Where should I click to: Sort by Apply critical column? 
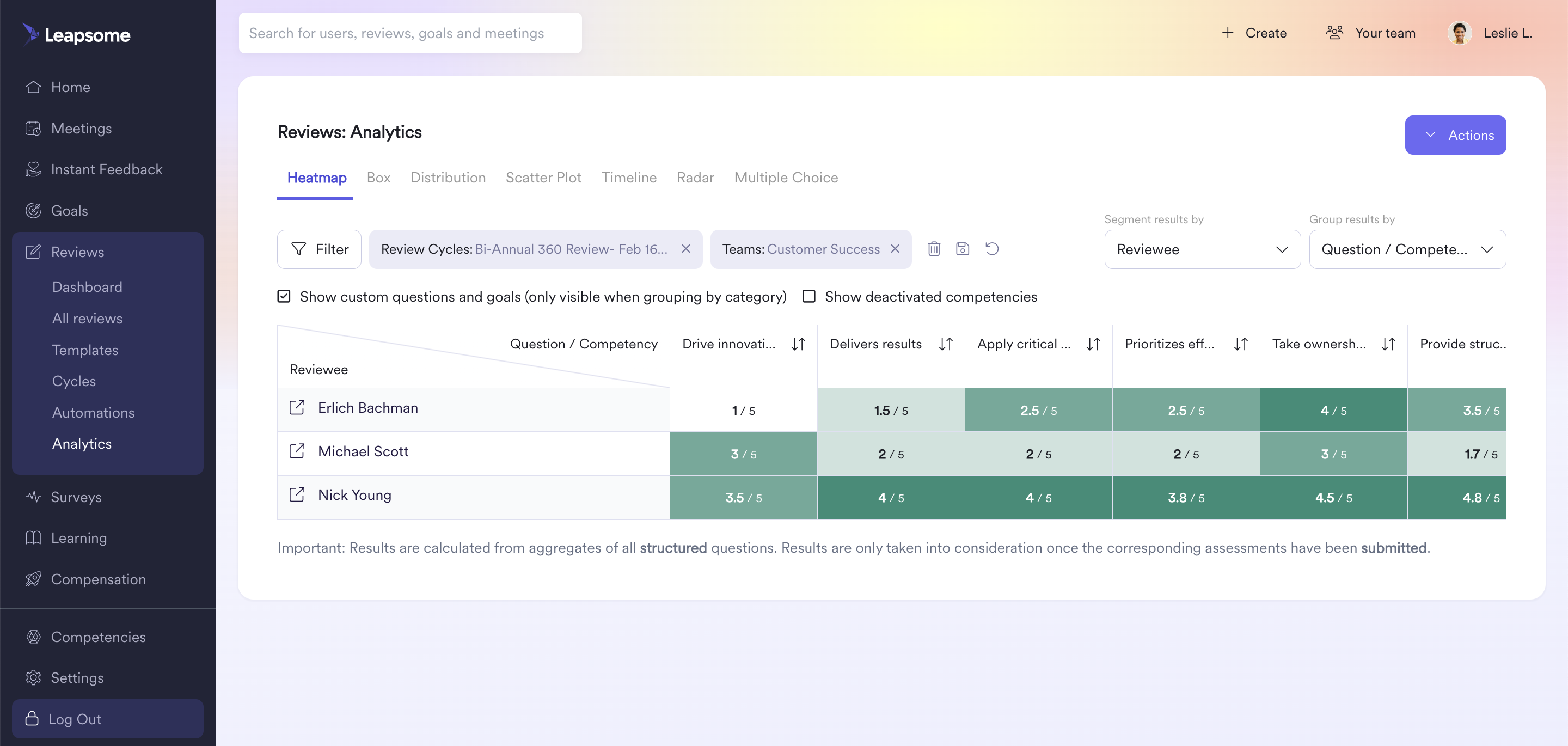coord(1093,344)
